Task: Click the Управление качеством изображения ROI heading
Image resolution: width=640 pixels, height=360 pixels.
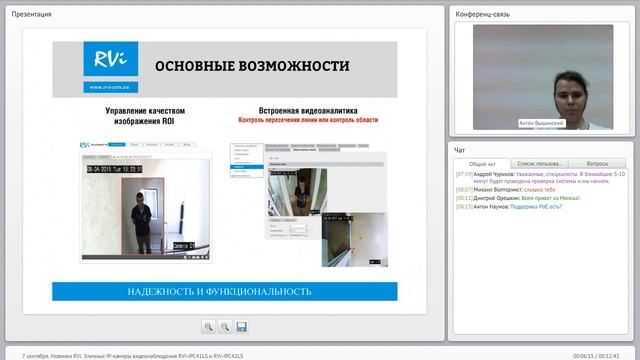Action: [145, 116]
